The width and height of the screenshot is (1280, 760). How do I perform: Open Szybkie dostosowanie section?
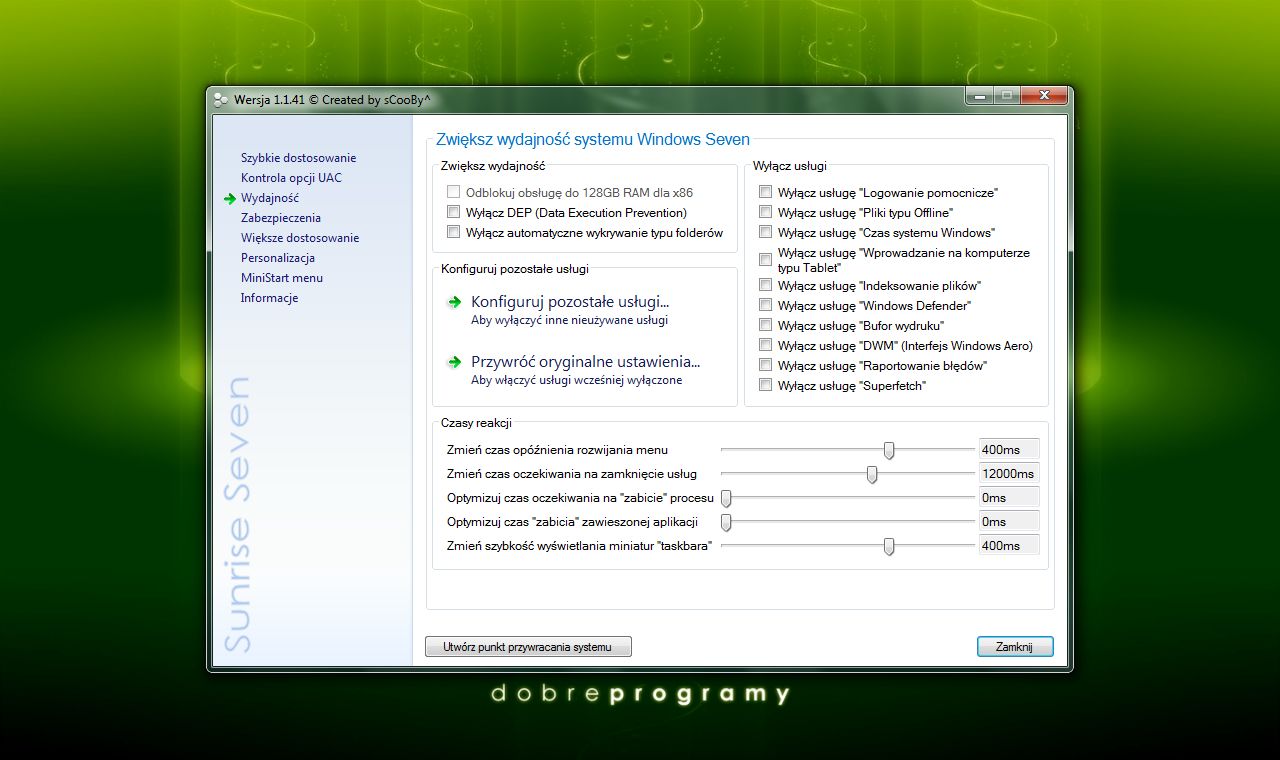click(x=298, y=158)
